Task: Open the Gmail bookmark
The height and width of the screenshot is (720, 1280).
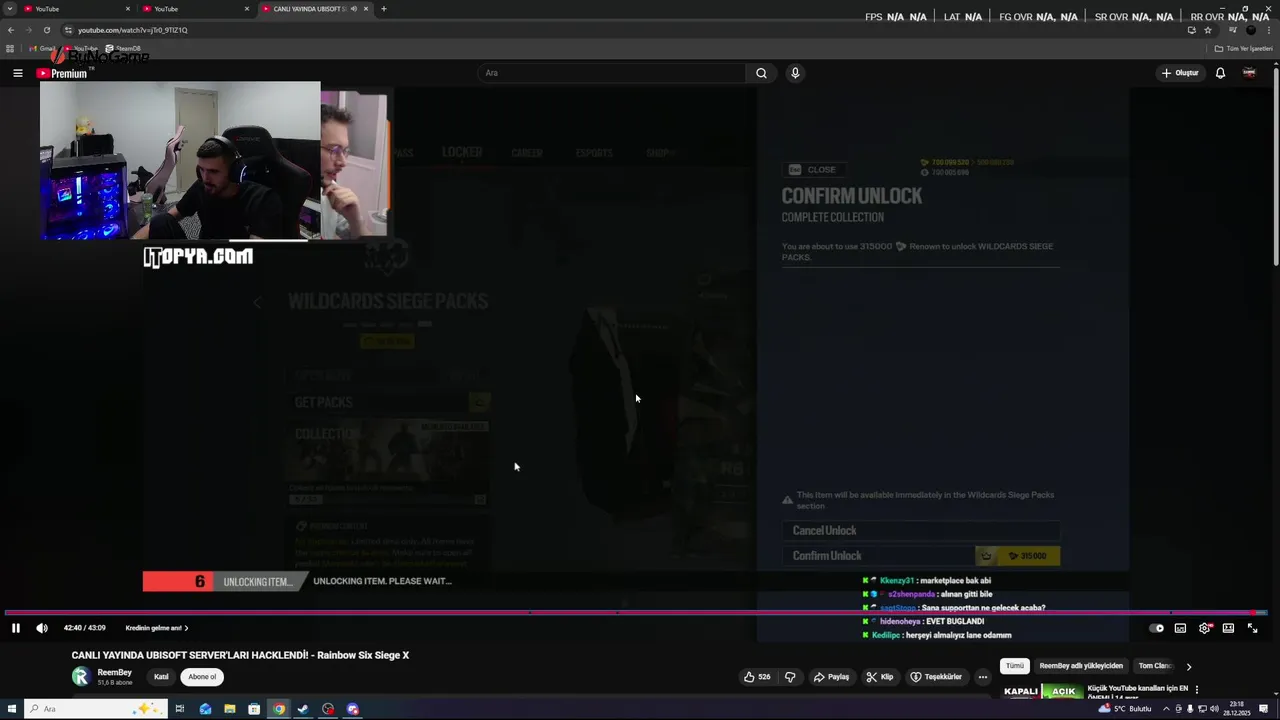Action: [x=43, y=49]
